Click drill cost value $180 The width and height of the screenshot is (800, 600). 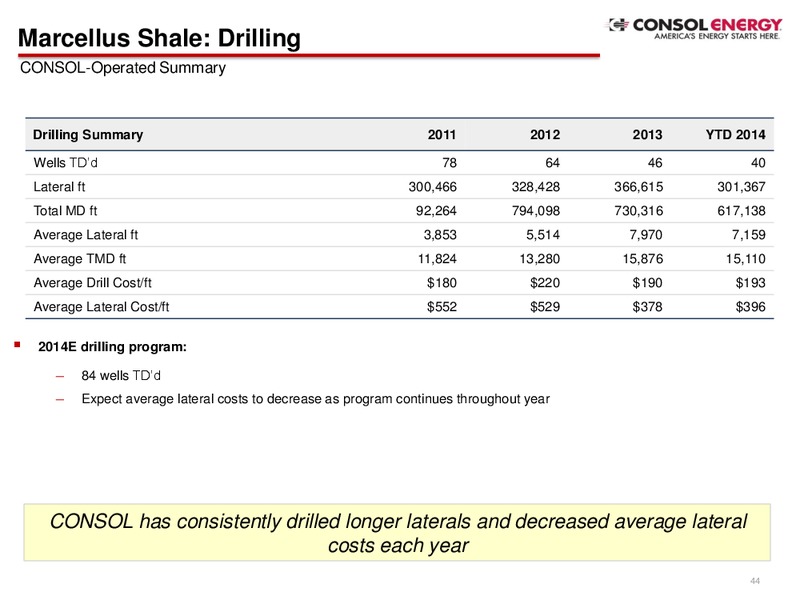[x=442, y=283]
